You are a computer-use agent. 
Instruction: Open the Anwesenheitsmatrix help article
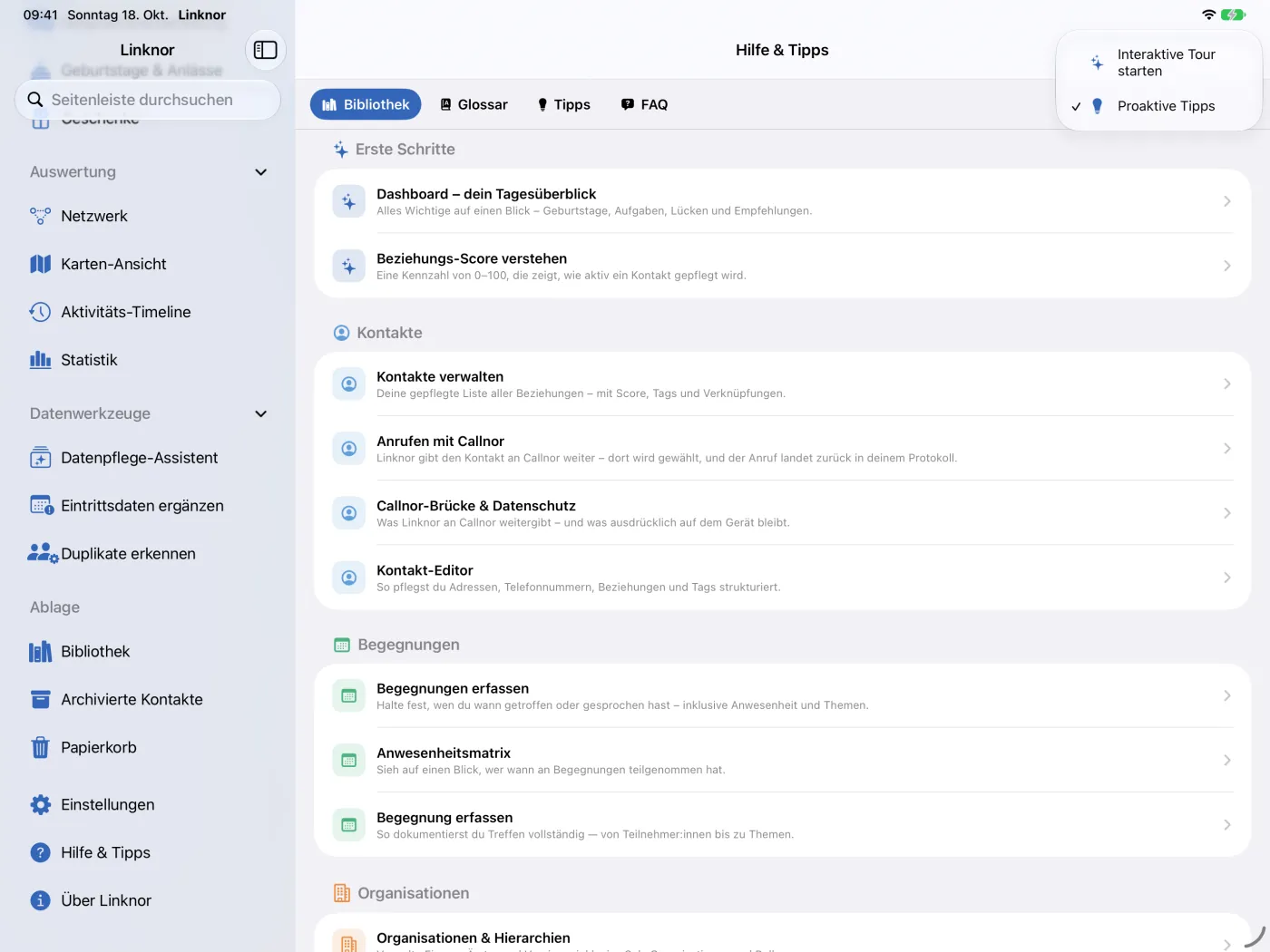pos(782,760)
